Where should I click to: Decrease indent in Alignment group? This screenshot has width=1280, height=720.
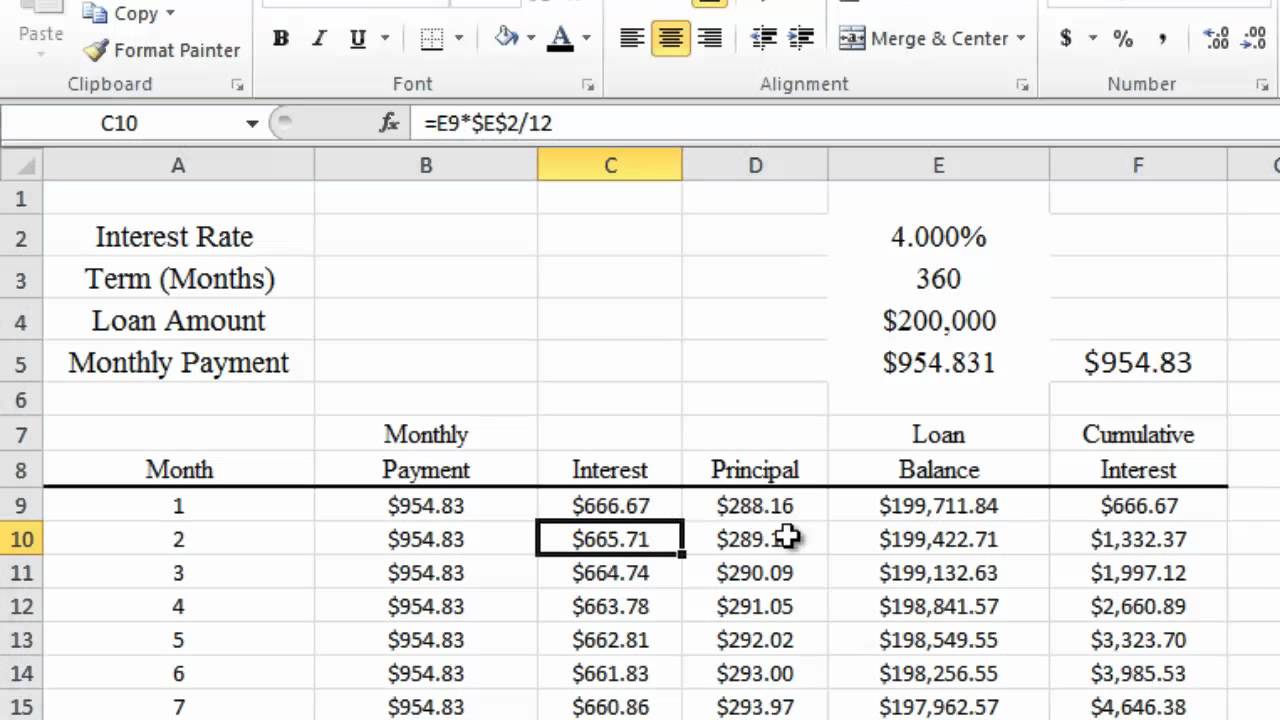tap(764, 39)
